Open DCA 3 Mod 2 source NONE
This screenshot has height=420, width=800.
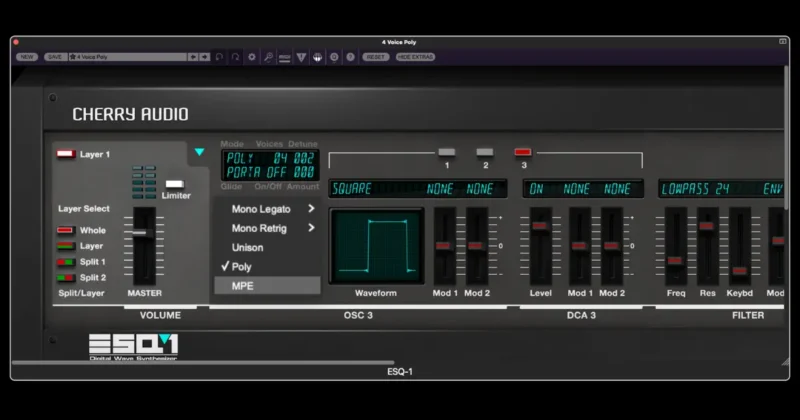point(617,189)
